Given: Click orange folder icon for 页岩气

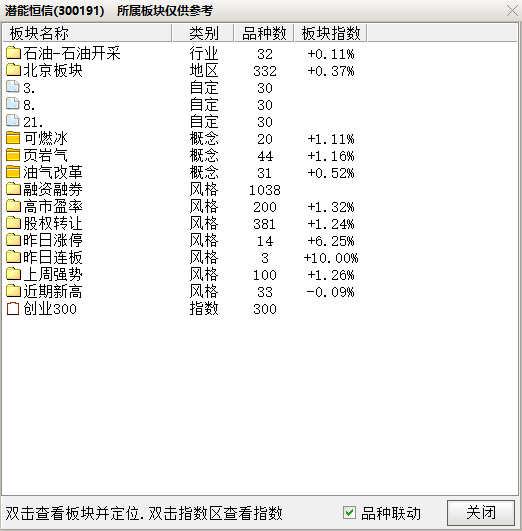Looking at the screenshot, I should [13, 155].
